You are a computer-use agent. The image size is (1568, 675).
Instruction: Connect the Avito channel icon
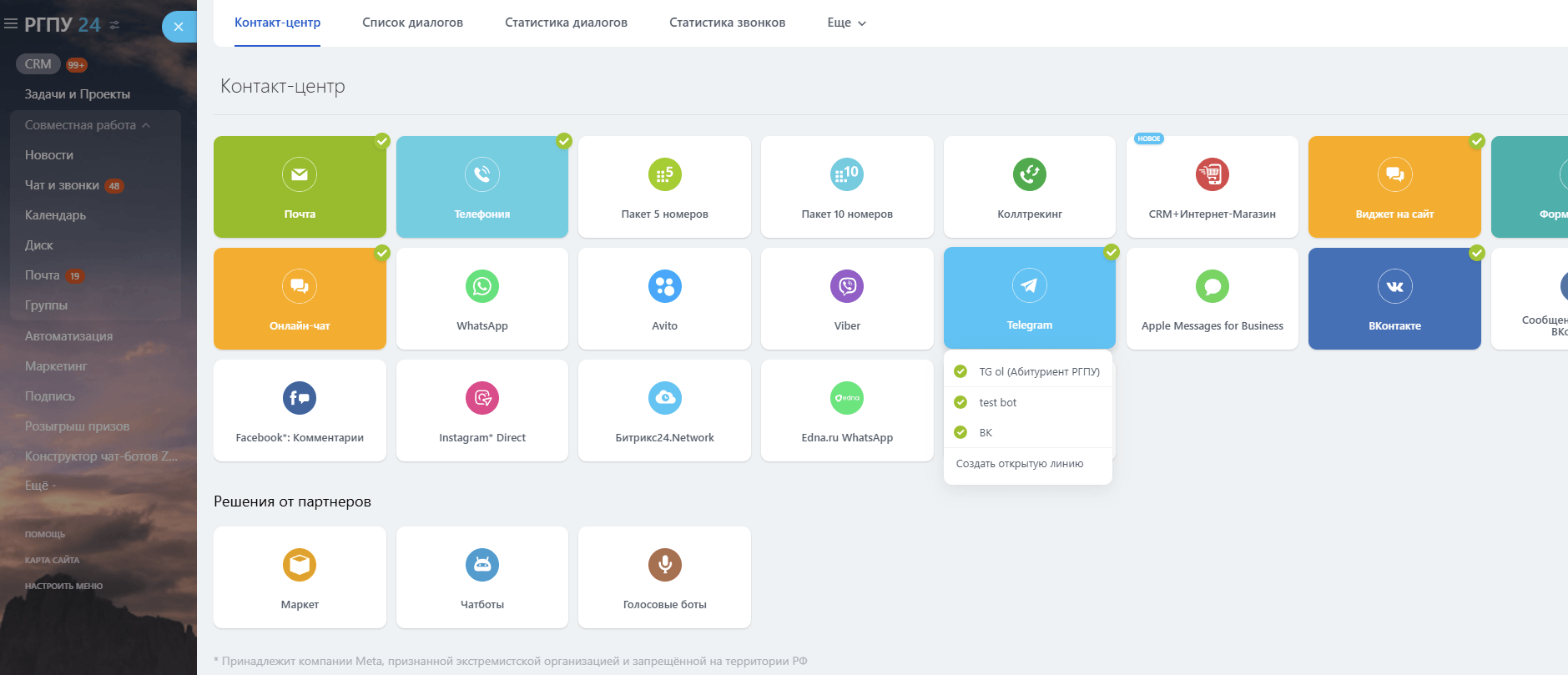click(665, 286)
